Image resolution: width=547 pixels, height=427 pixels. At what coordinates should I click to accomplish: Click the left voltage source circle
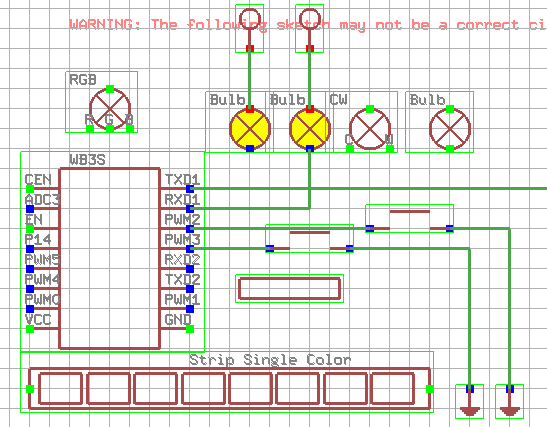coord(250,18)
